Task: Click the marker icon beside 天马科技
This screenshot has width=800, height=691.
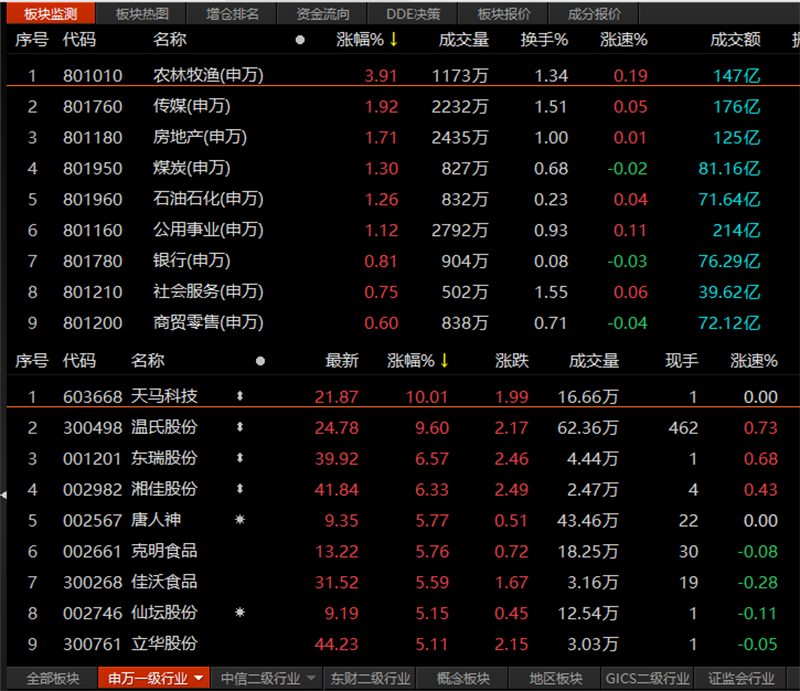Action: [x=239, y=397]
